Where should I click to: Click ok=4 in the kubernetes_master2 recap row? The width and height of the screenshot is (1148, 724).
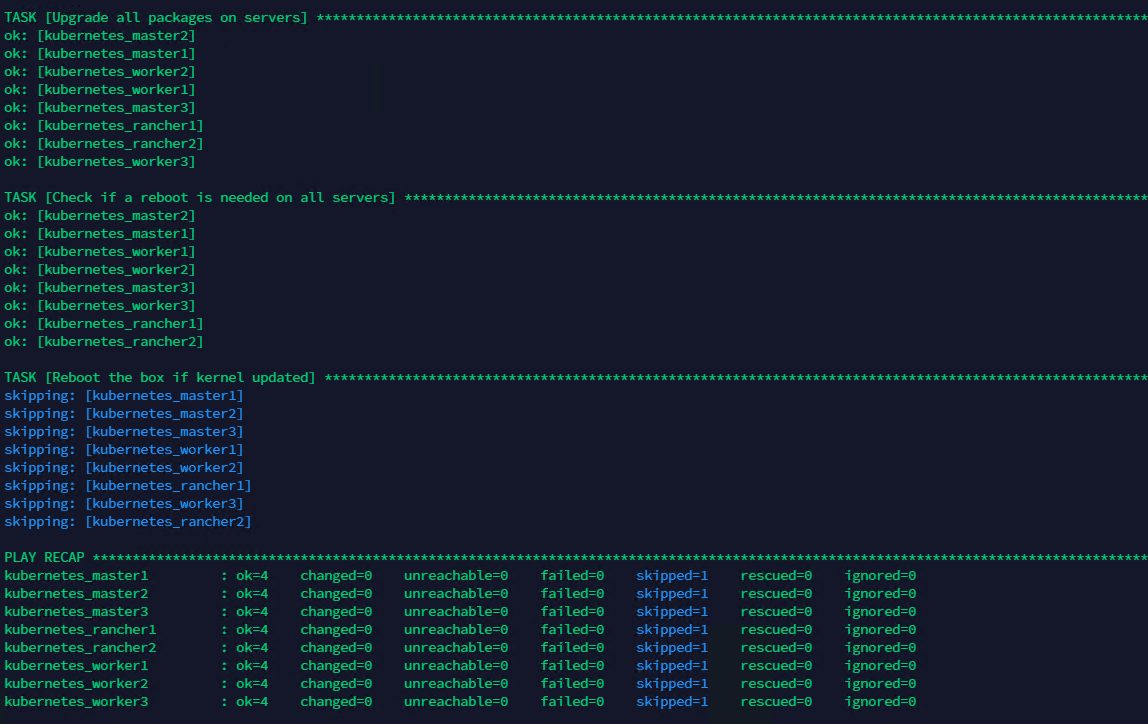(252, 594)
